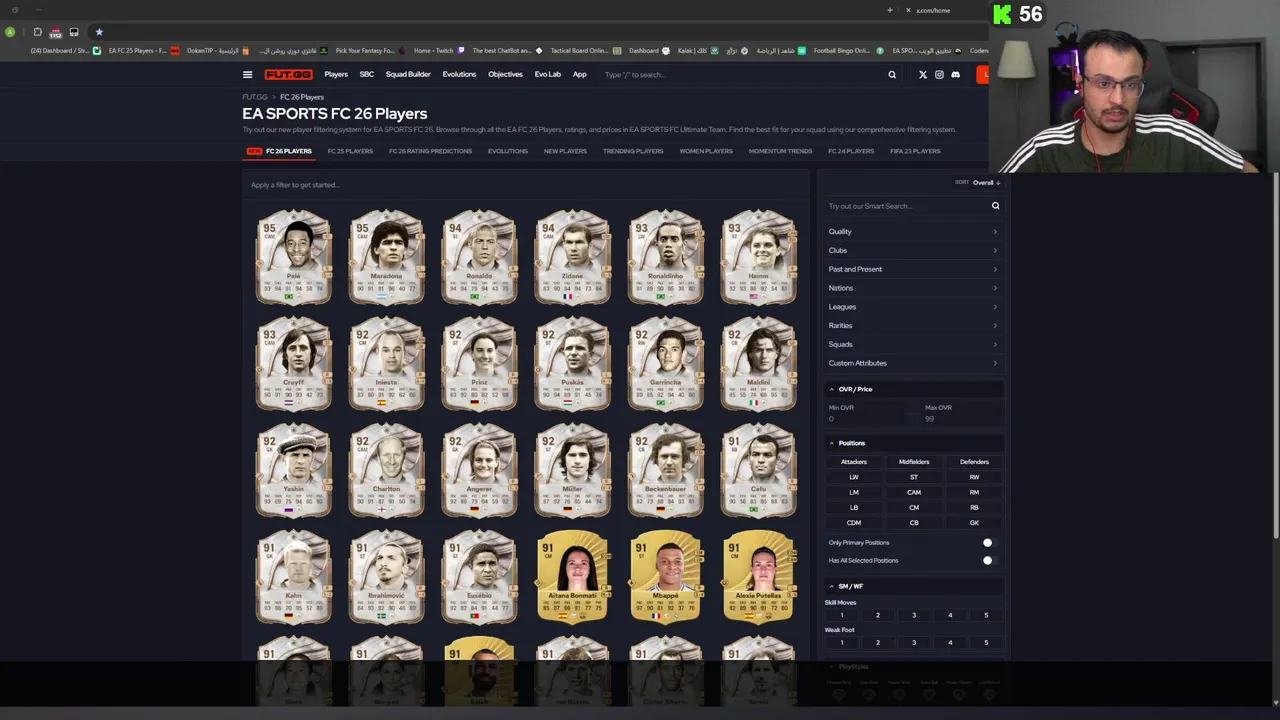
Task: Collapse the Positions section
Action: pos(913,443)
